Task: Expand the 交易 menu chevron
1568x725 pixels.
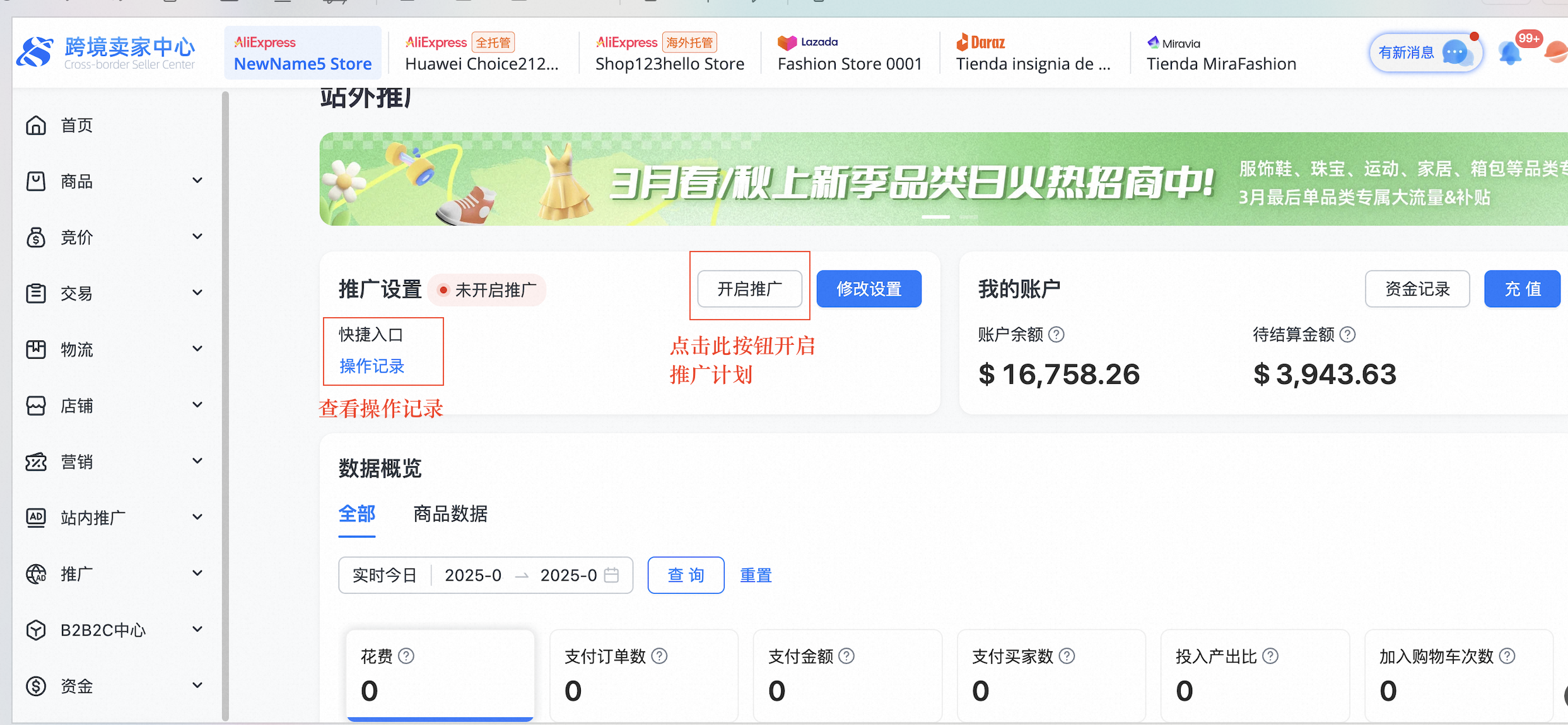Action: click(x=197, y=293)
